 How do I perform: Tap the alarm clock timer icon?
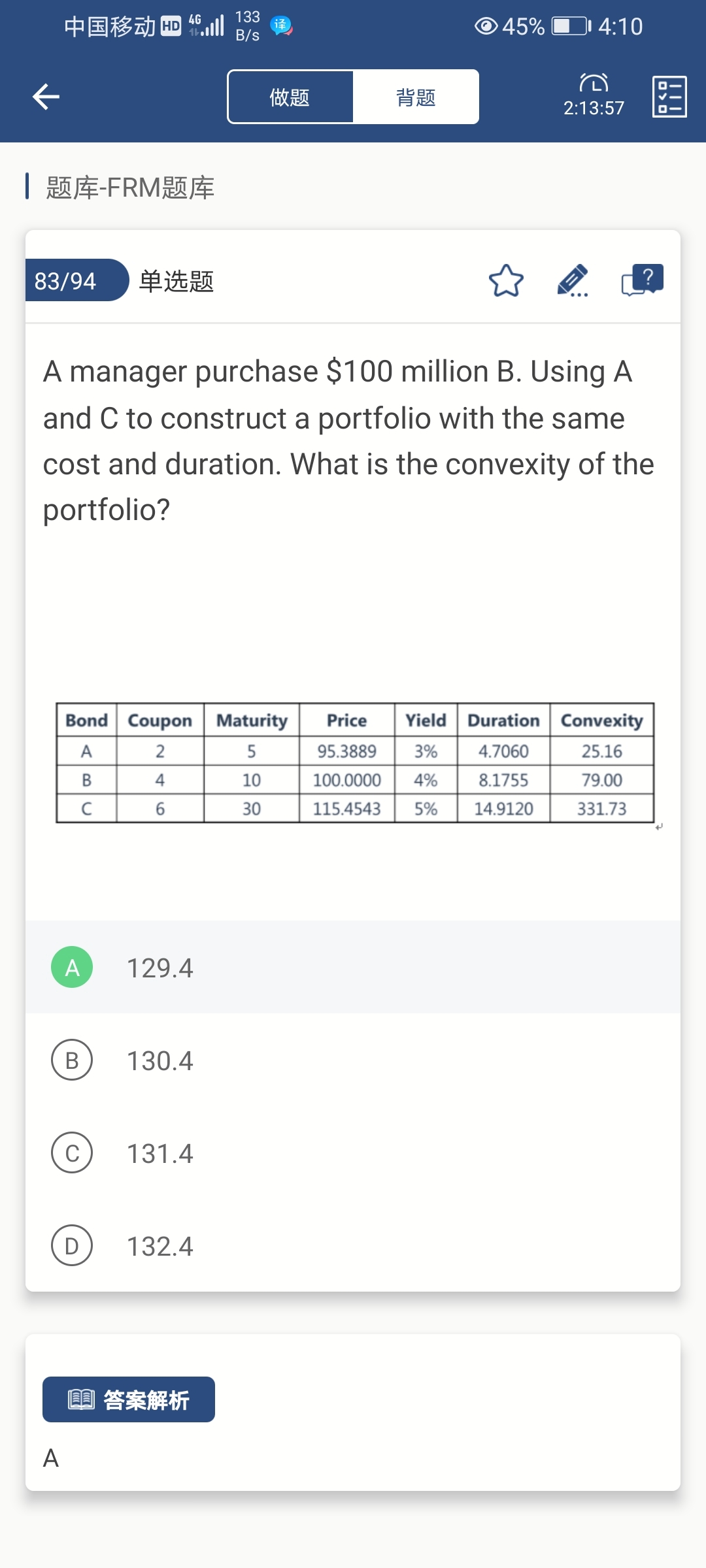[x=594, y=83]
